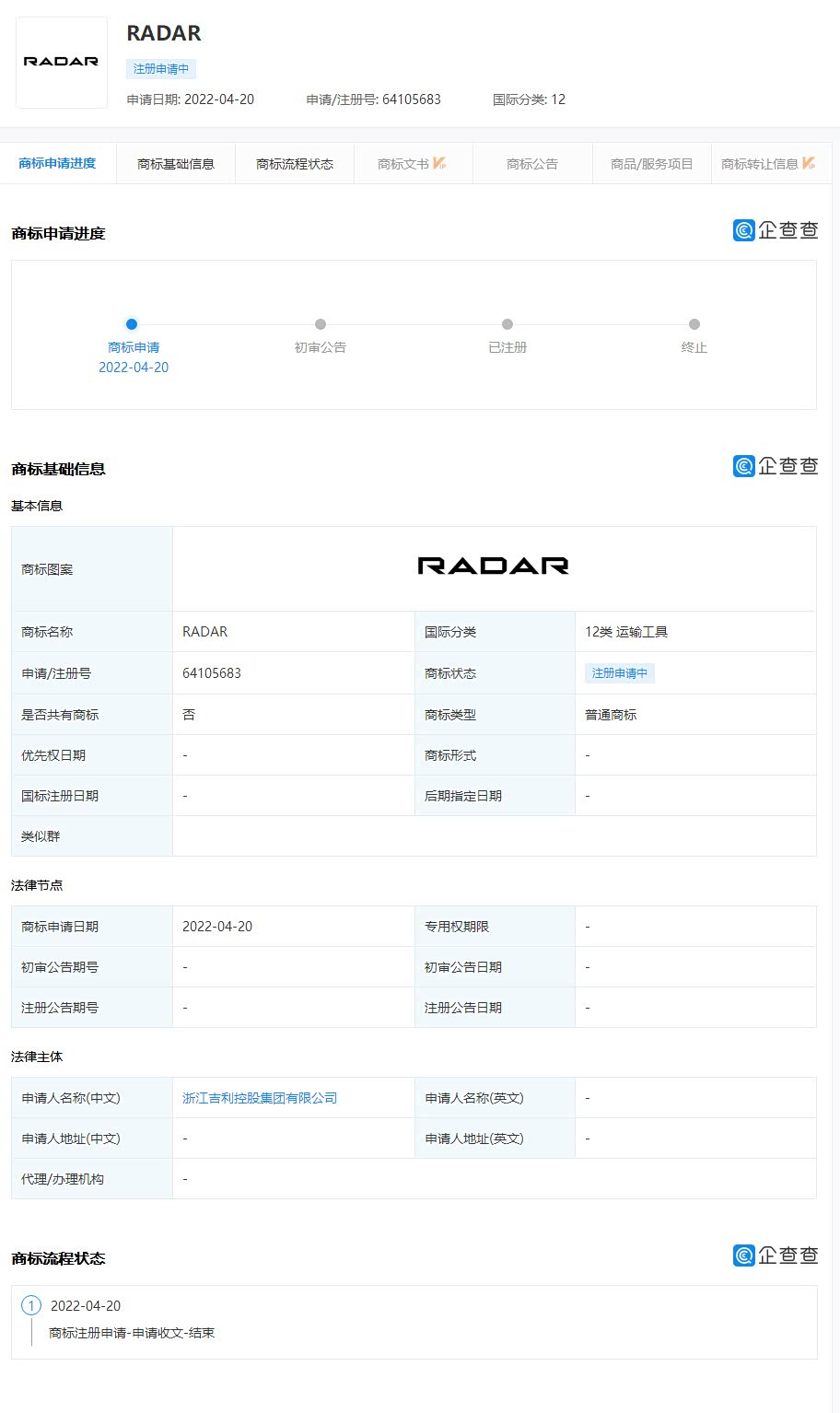
Task: Open the 商标转让信息 VIP tab
Action: point(768,164)
